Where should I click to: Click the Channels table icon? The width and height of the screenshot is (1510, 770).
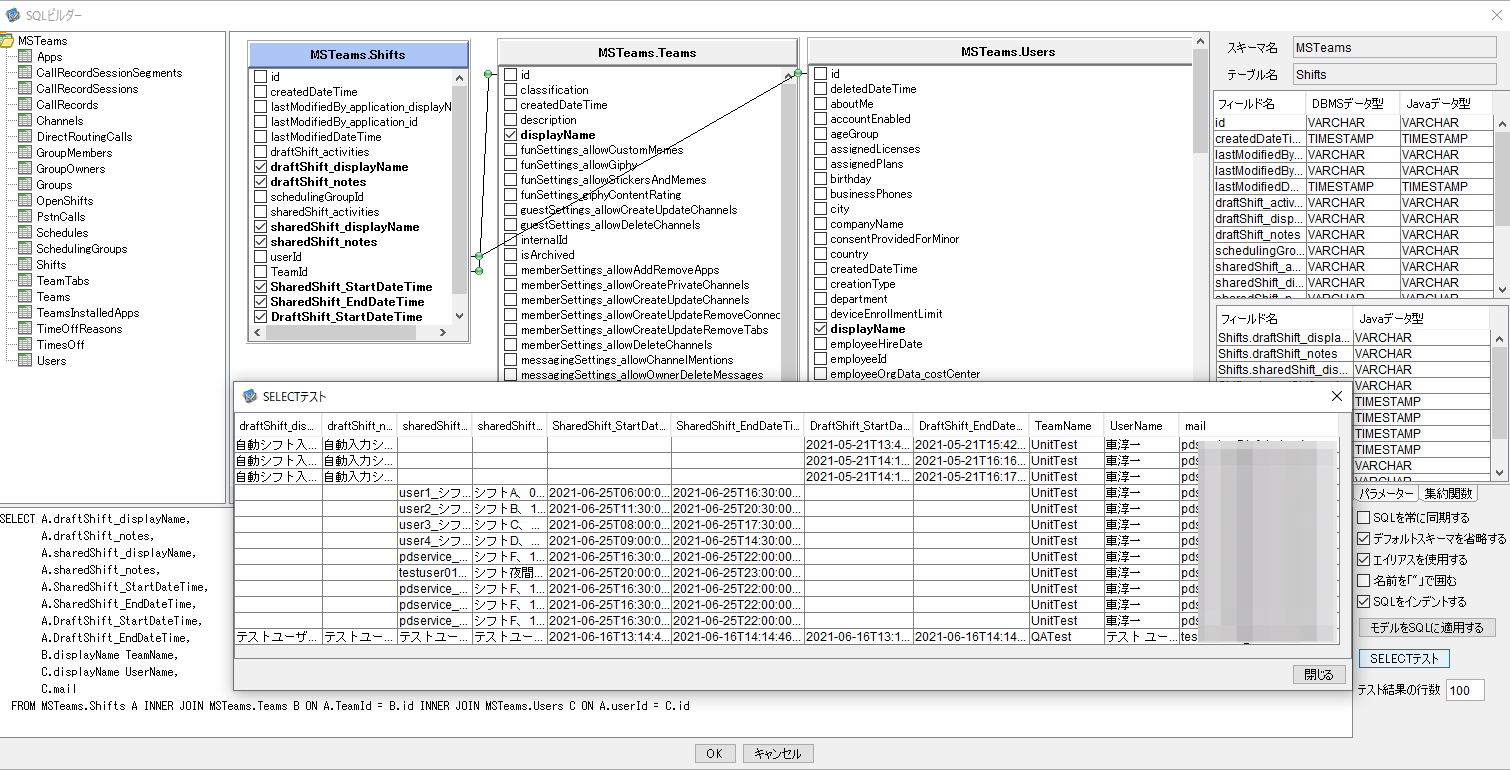[25, 121]
